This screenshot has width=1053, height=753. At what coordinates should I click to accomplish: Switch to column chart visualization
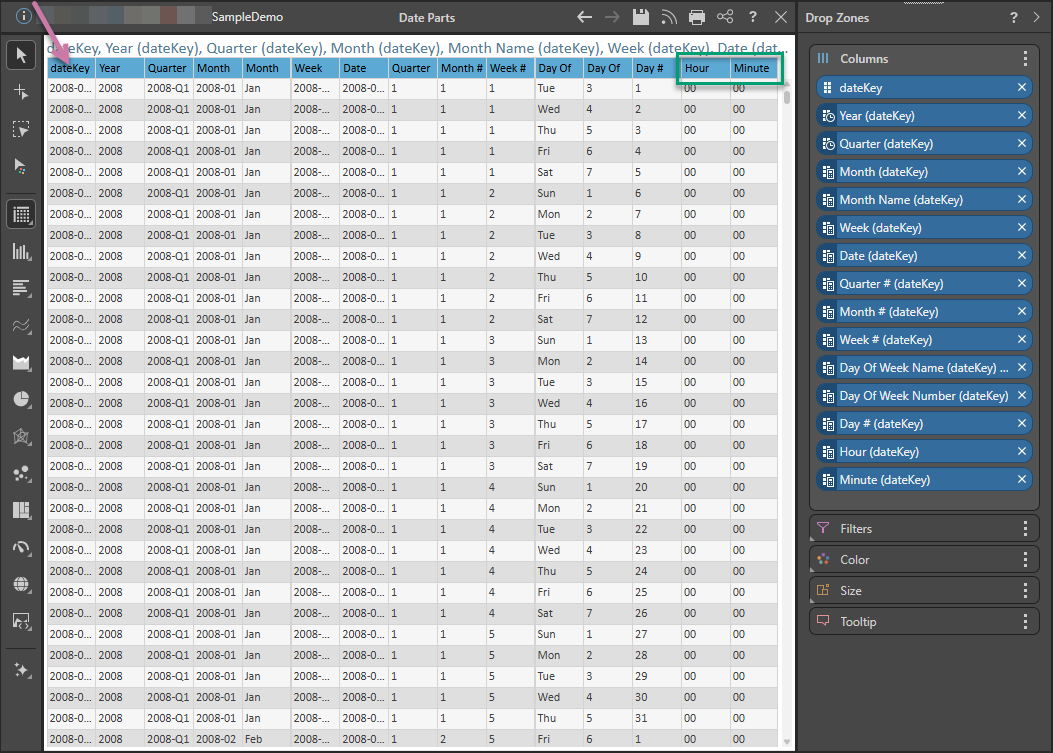20,251
